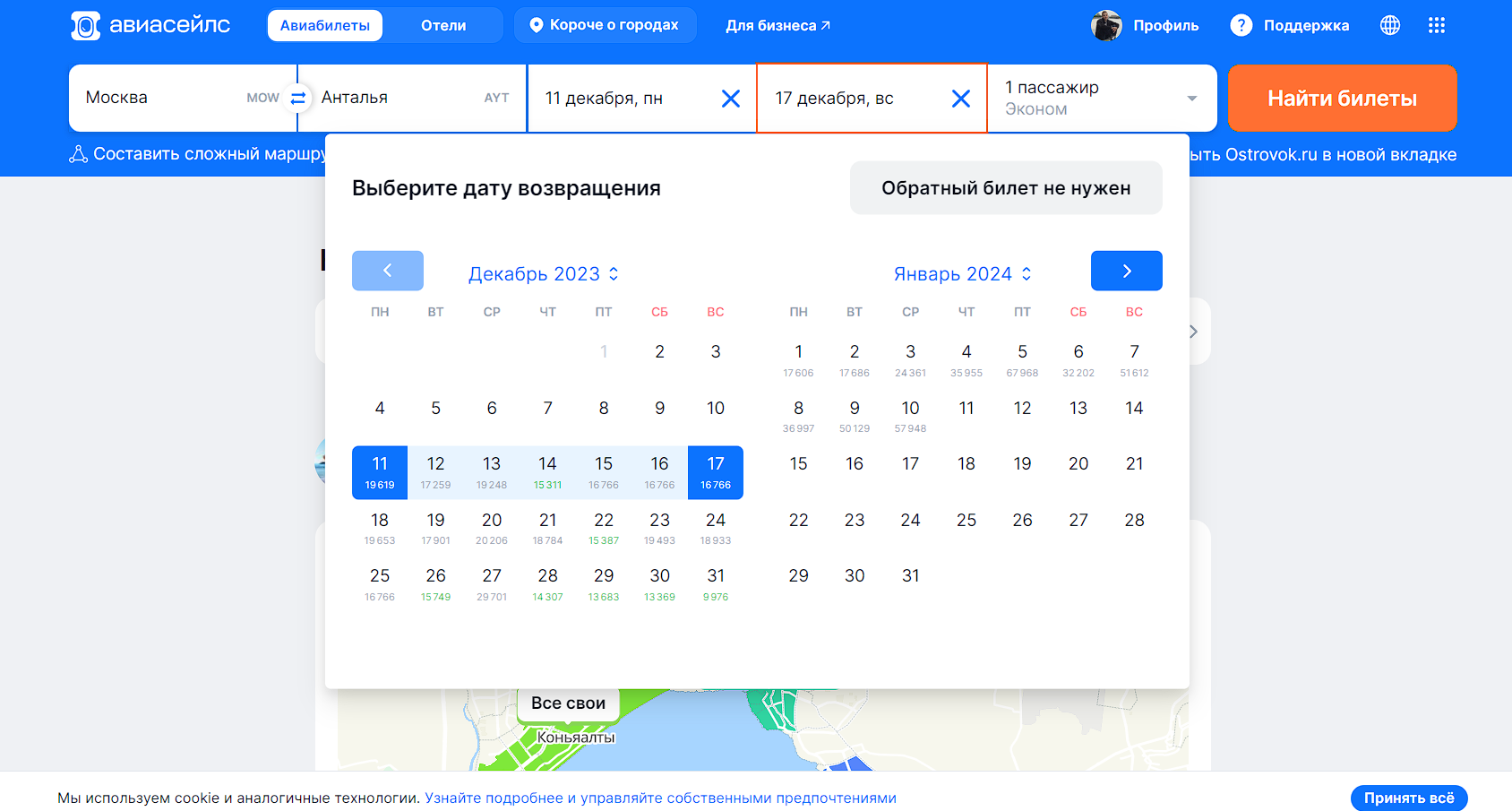Select December 20 priced 20 206
This screenshot has width=1512, height=811.
[492, 529]
